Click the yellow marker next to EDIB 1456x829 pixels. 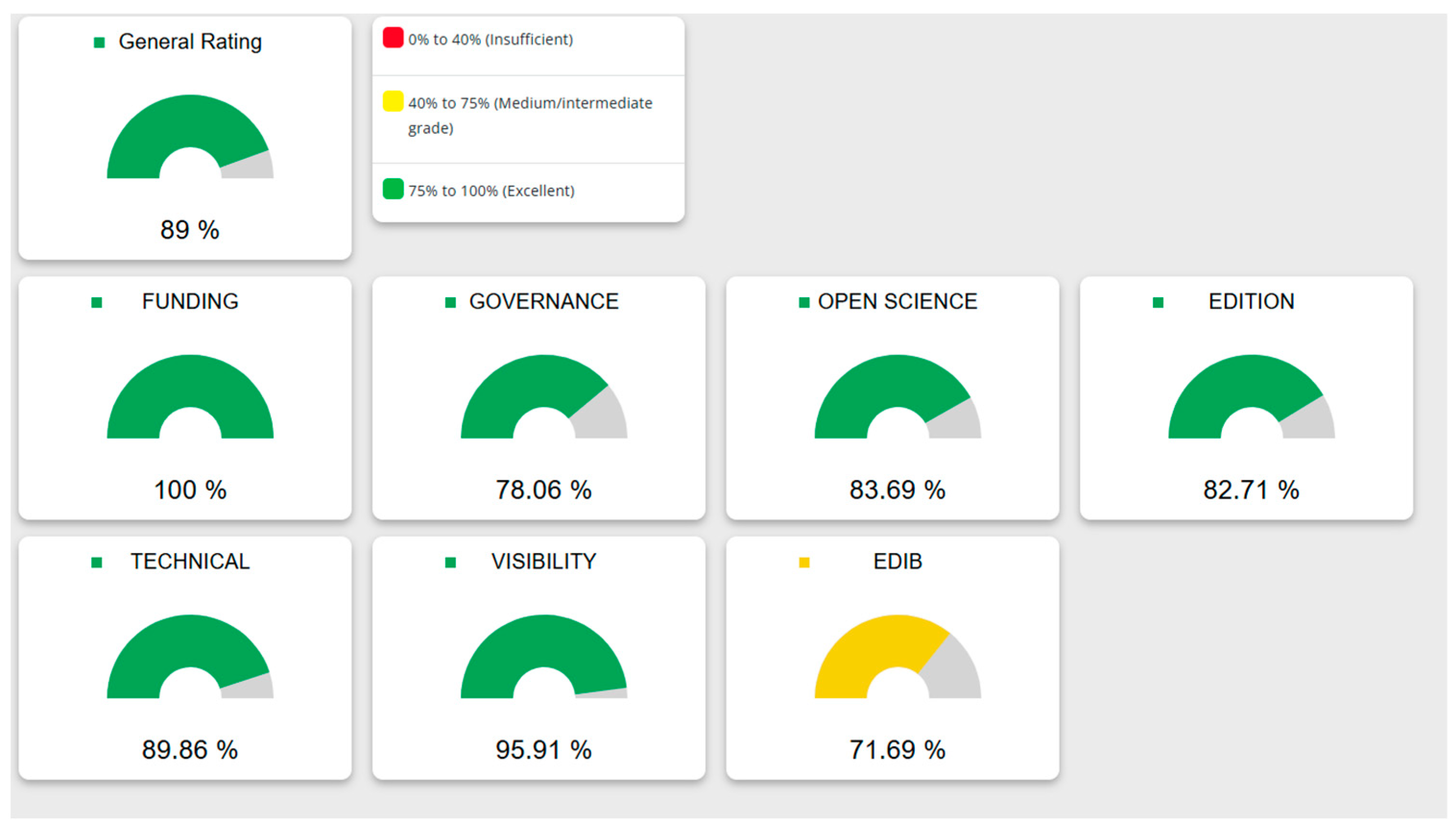(804, 563)
